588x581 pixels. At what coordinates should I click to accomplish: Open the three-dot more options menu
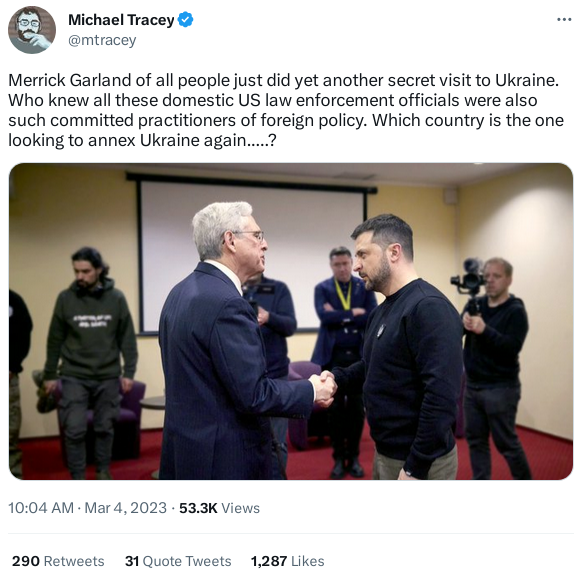564,20
